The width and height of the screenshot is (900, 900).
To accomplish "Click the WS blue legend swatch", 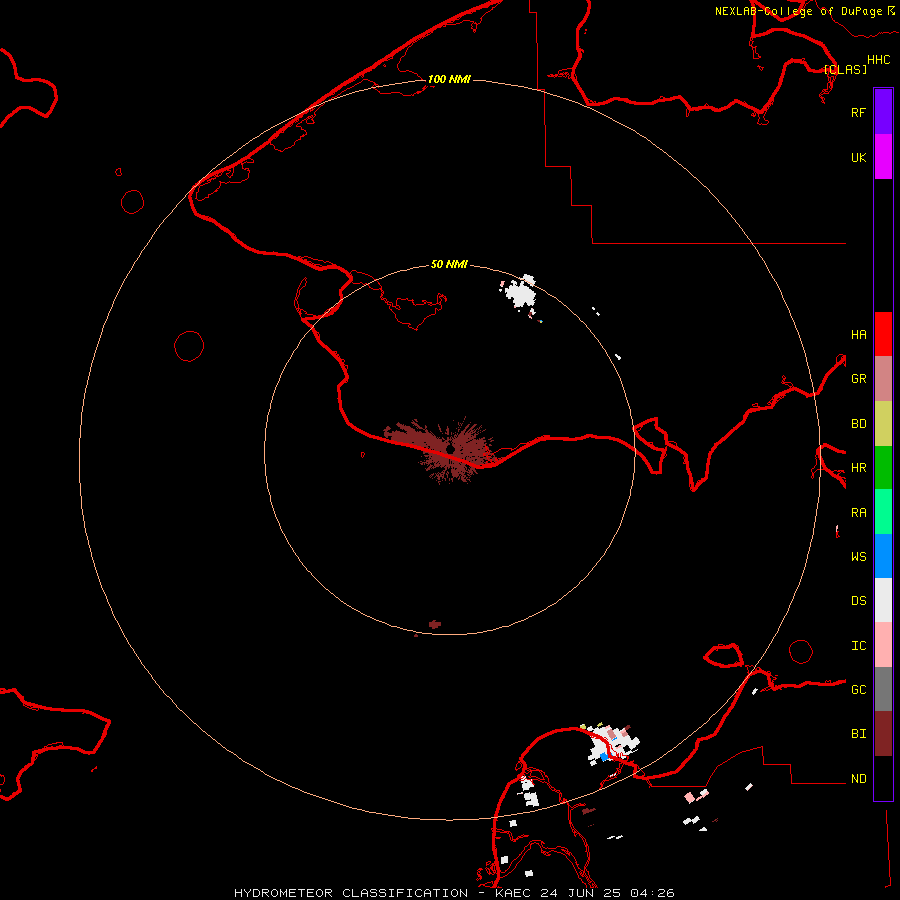I will pos(883,556).
